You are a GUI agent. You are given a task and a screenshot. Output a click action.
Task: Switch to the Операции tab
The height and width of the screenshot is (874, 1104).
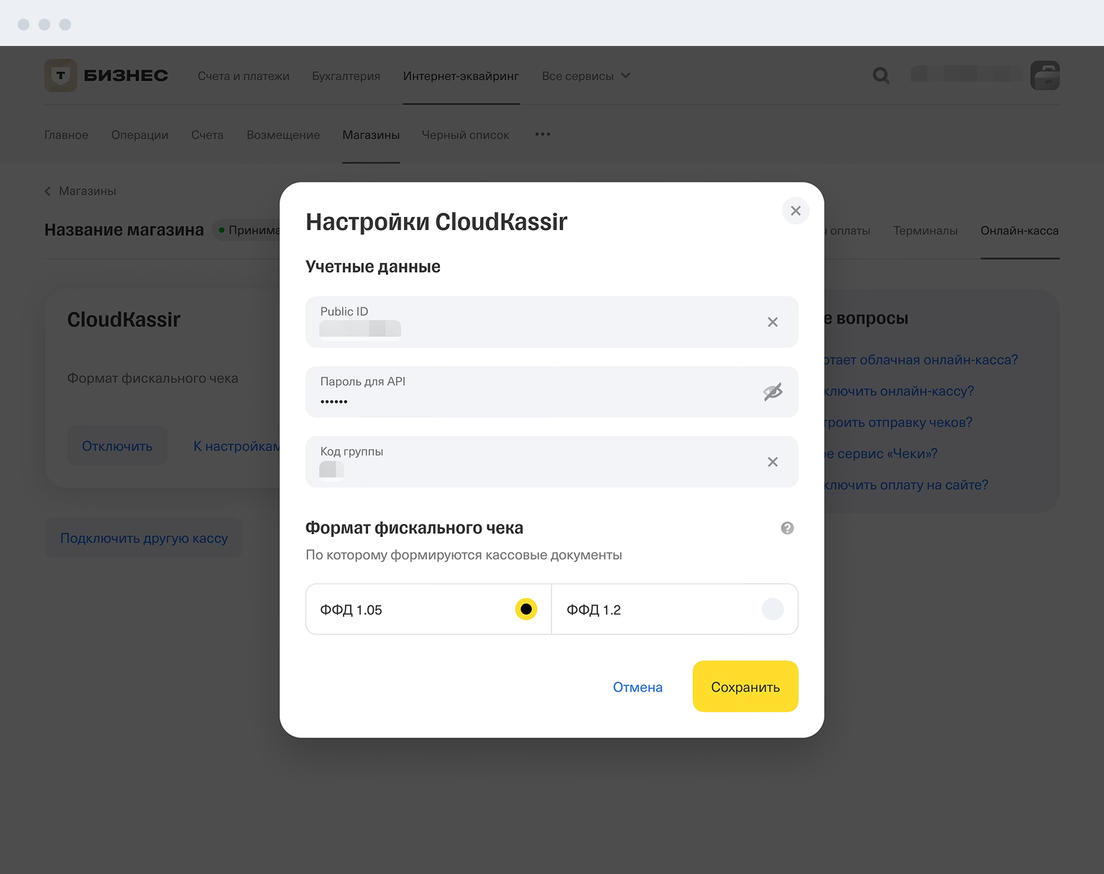pyautogui.click(x=139, y=135)
